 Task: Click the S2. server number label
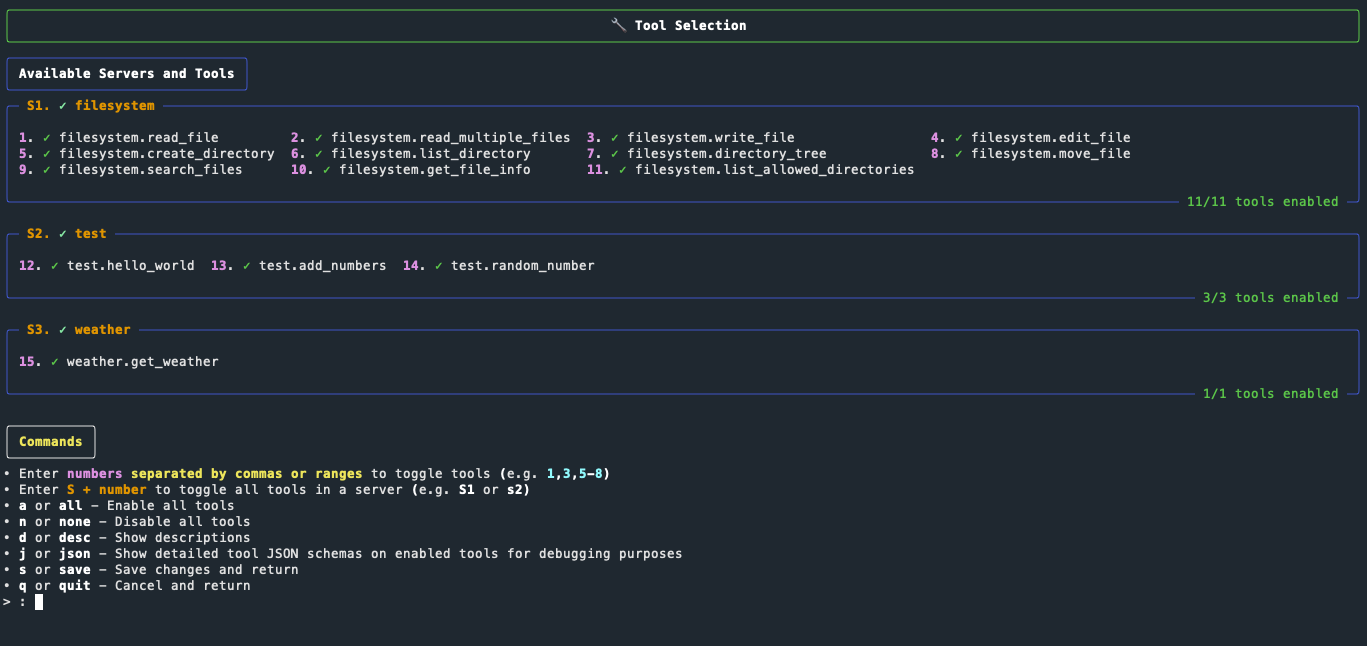(39, 234)
